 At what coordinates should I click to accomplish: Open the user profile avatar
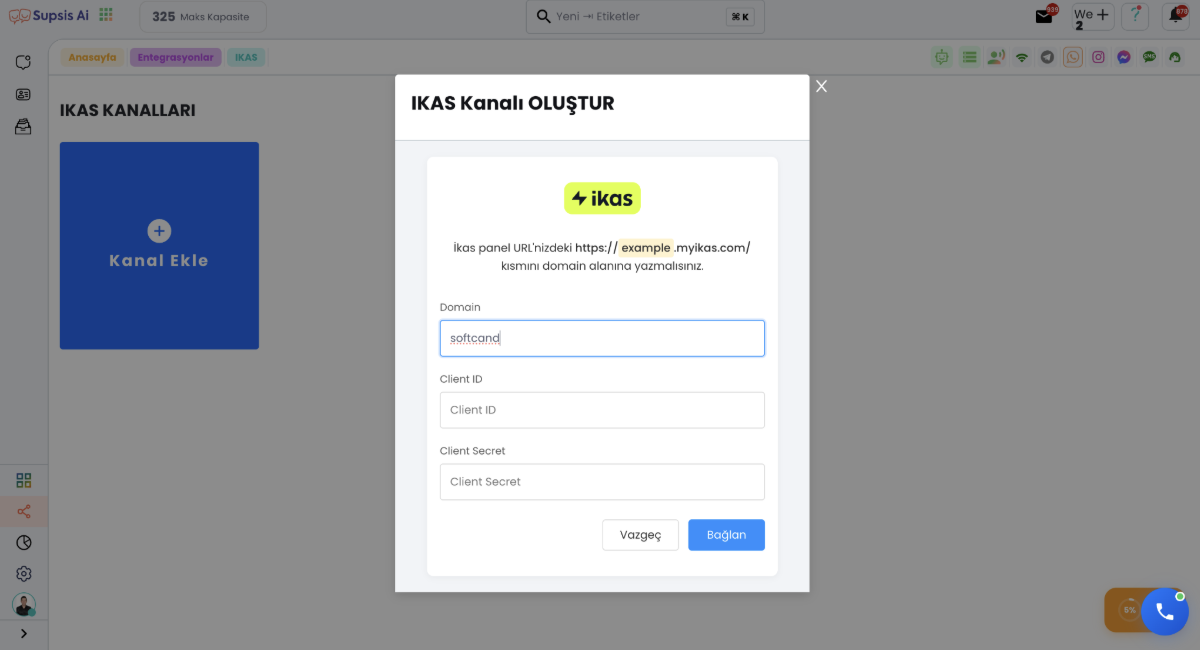(x=24, y=605)
